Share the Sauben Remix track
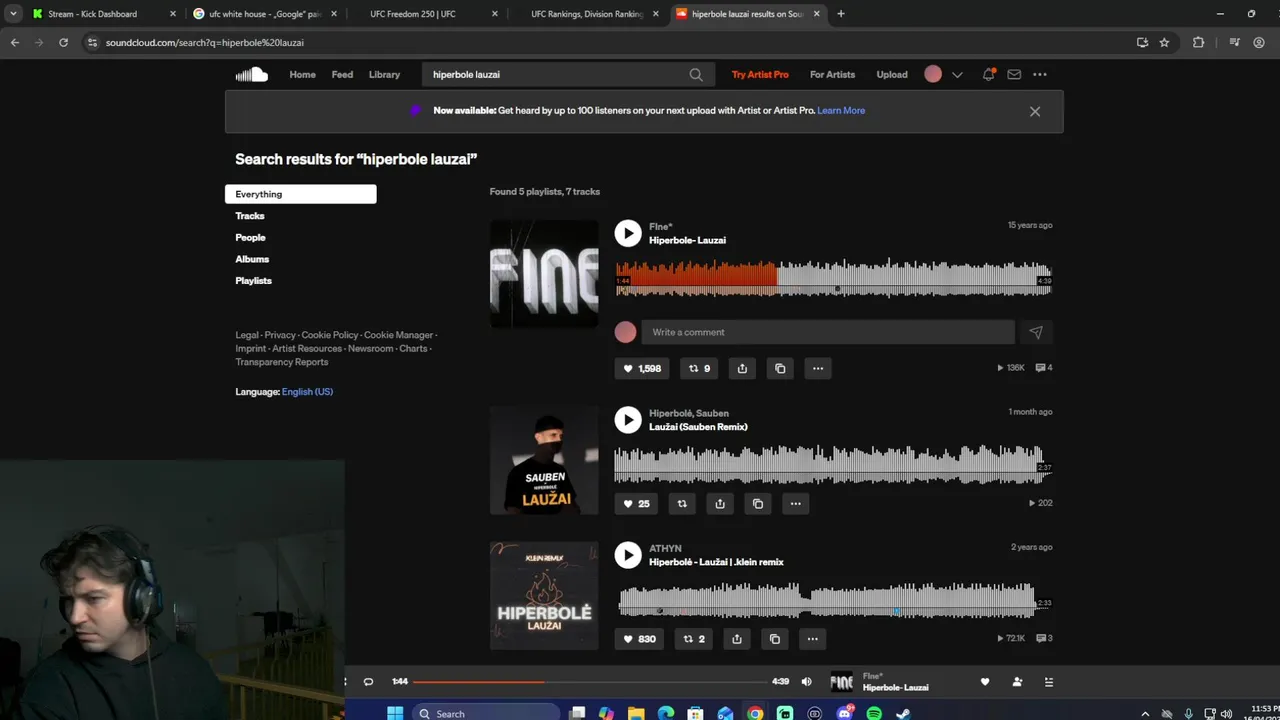 720,503
